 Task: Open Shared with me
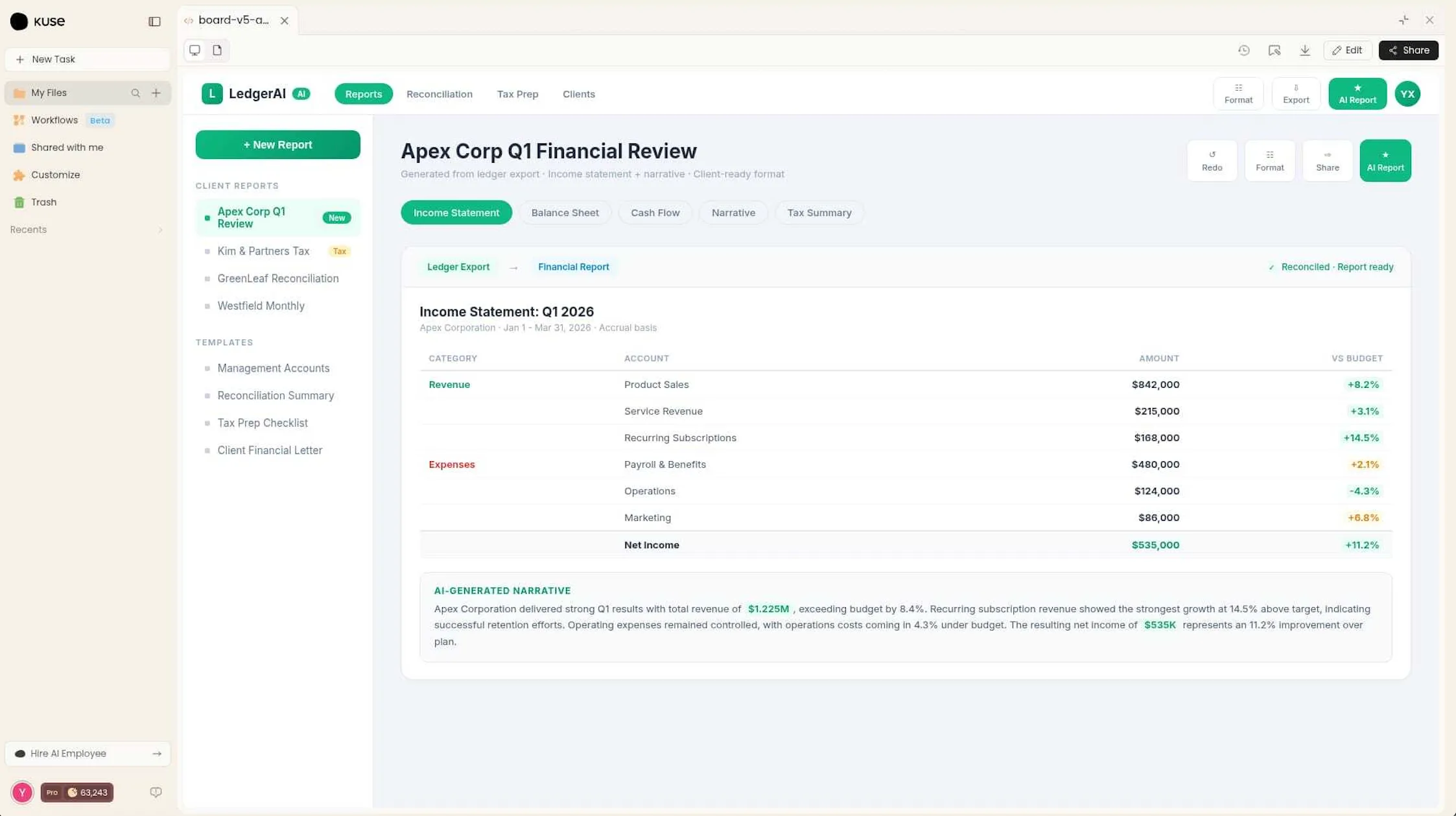click(88, 147)
